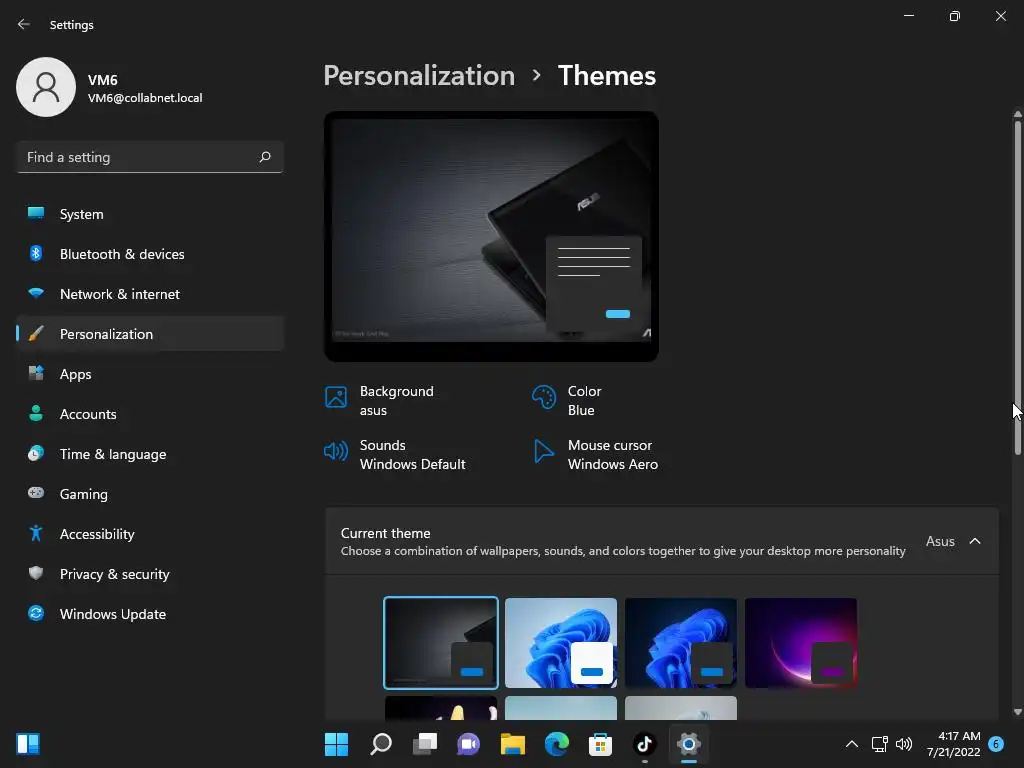The width and height of the screenshot is (1024, 768).
Task: Select the Windows light bloom theme
Action: 561,643
